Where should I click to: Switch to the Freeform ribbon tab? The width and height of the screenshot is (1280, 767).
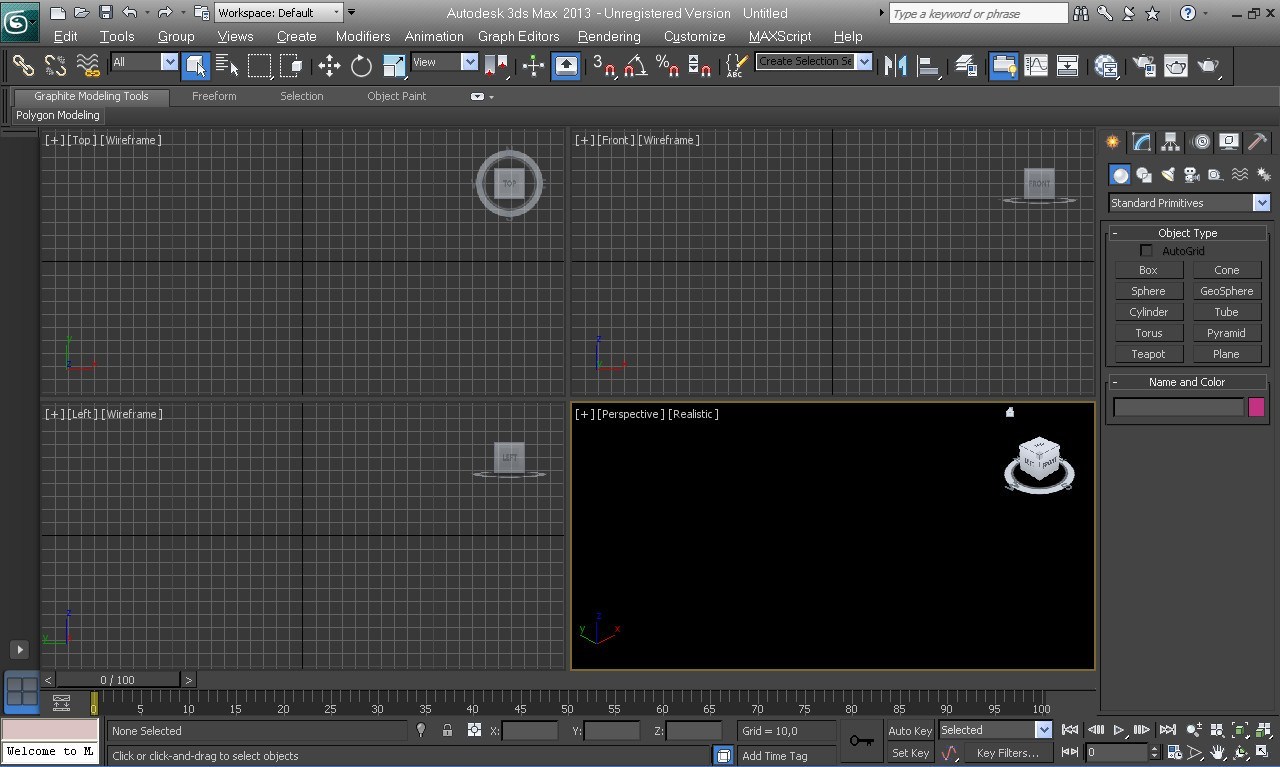click(x=214, y=96)
